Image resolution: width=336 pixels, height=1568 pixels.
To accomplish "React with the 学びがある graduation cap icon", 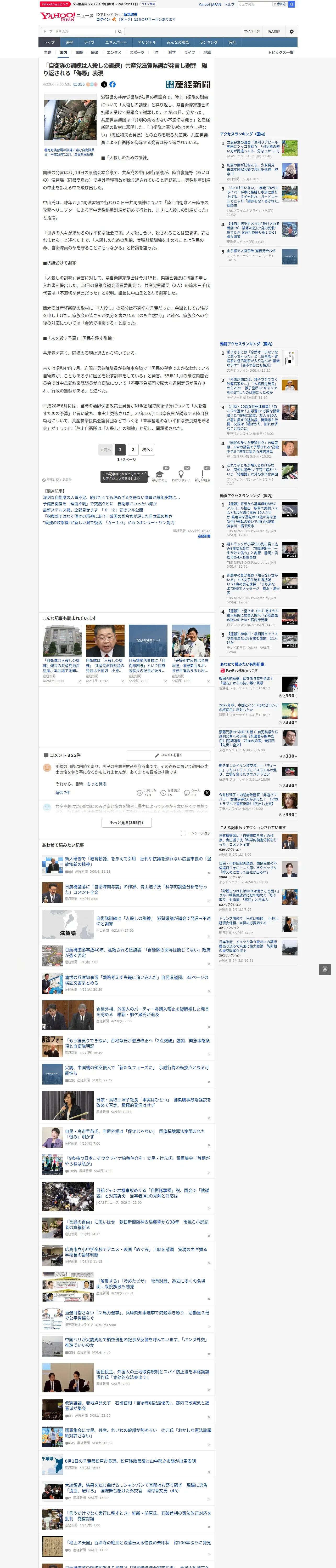I will click(160, 474).
